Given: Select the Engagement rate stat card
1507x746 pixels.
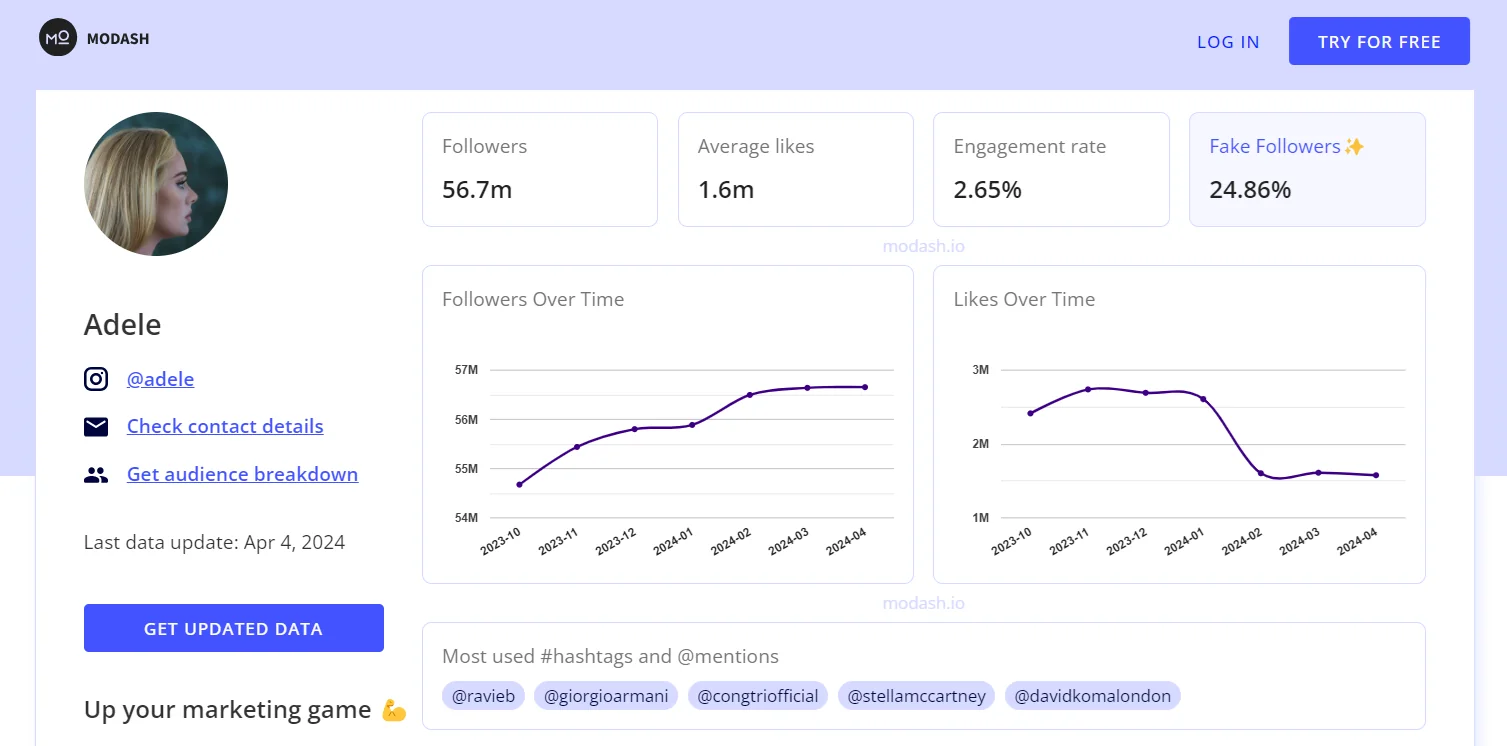Looking at the screenshot, I should 1051,169.
